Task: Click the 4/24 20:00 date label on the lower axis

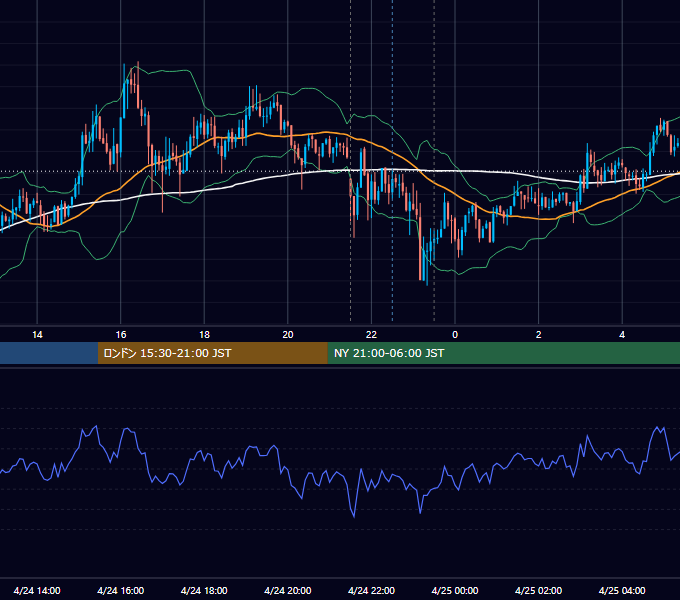Action: pos(288,590)
